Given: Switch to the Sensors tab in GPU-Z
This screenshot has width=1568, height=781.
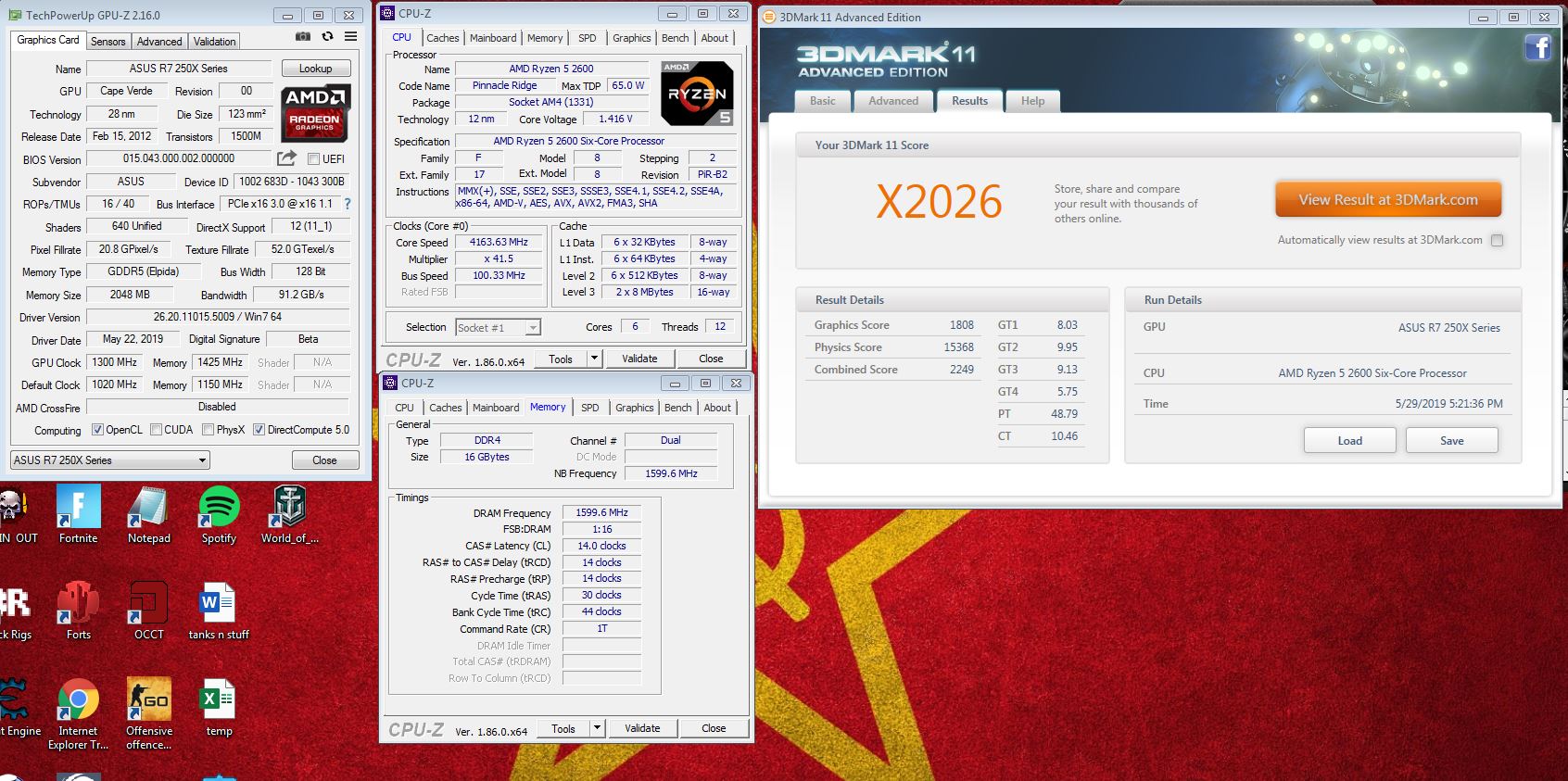Looking at the screenshot, I should click(x=108, y=42).
